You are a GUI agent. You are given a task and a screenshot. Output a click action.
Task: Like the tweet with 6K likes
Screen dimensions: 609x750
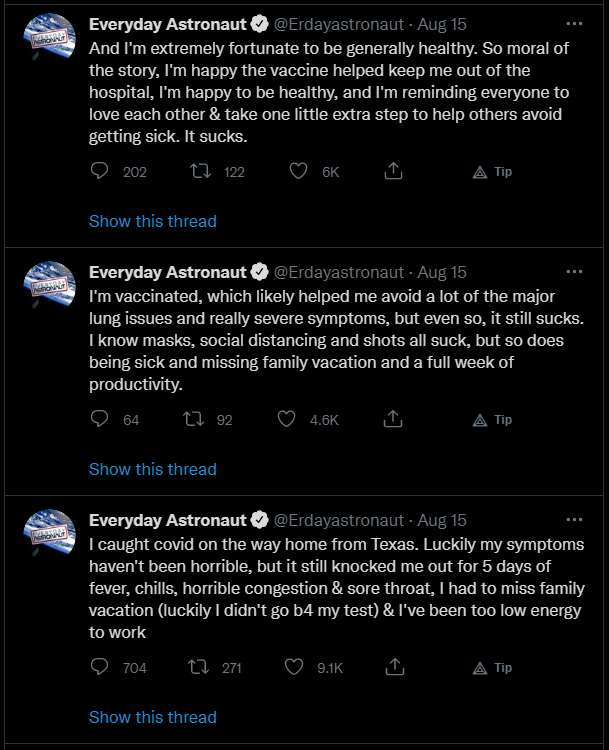click(298, 171)
